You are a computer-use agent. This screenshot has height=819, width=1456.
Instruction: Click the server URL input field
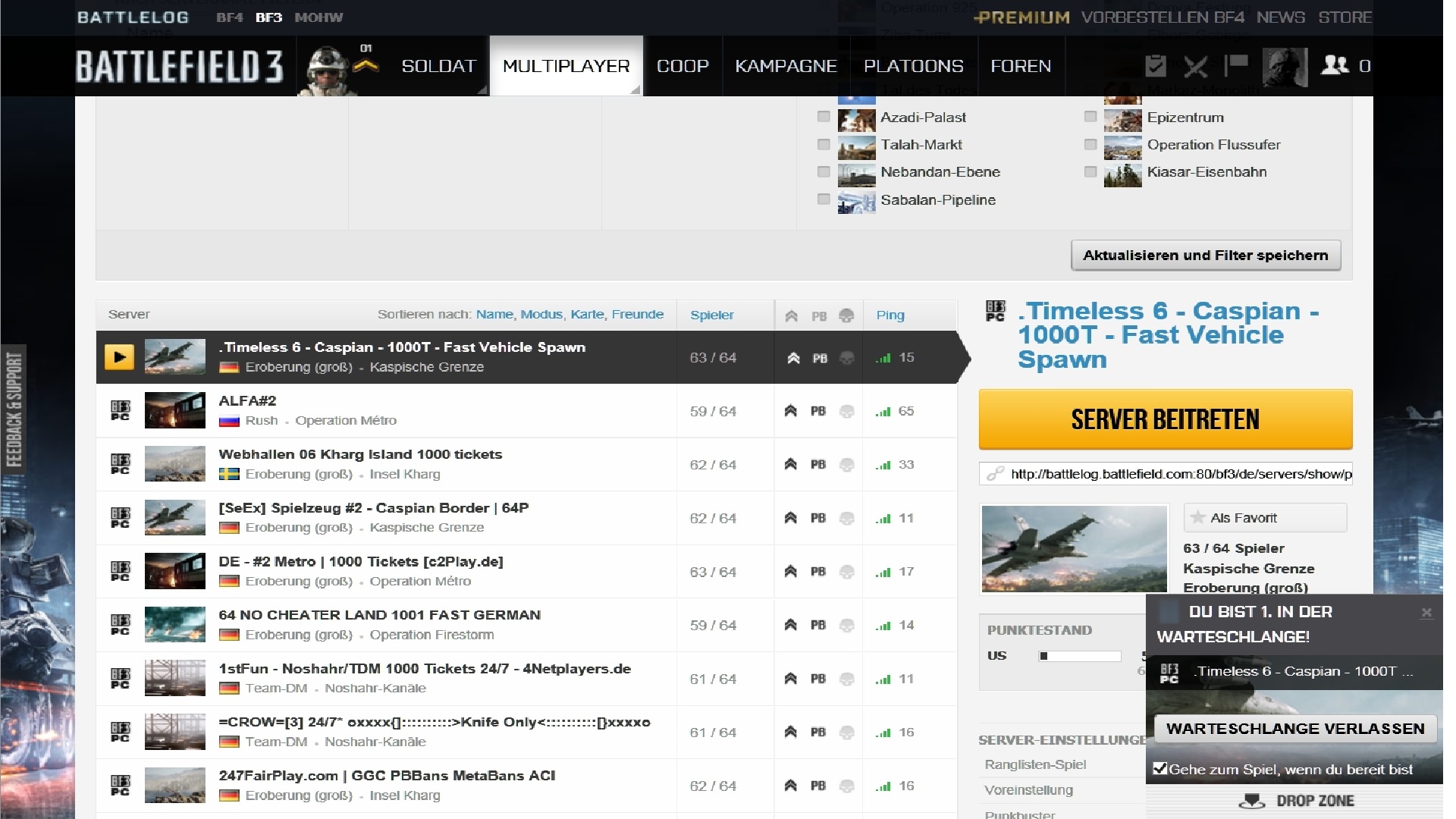(x=1175, y=474)
